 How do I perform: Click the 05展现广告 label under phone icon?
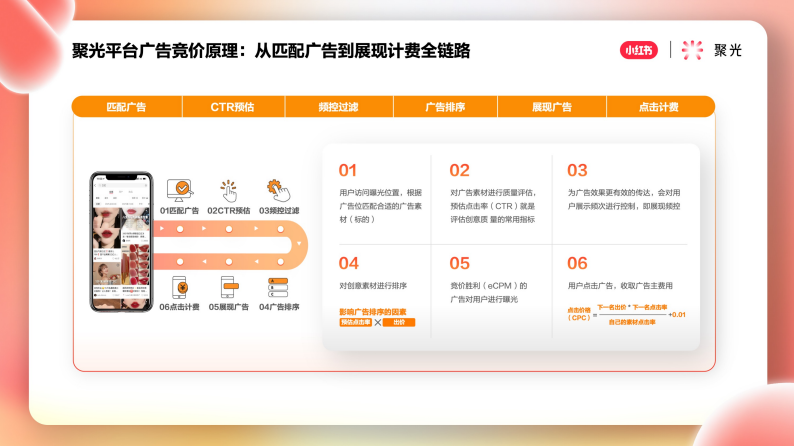click(x=229, y=307)
